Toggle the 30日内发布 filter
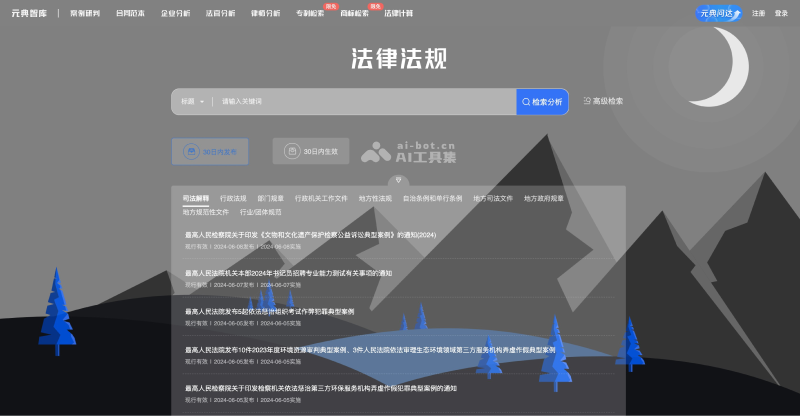Screen dimensions: 800x416 [210, 152]
